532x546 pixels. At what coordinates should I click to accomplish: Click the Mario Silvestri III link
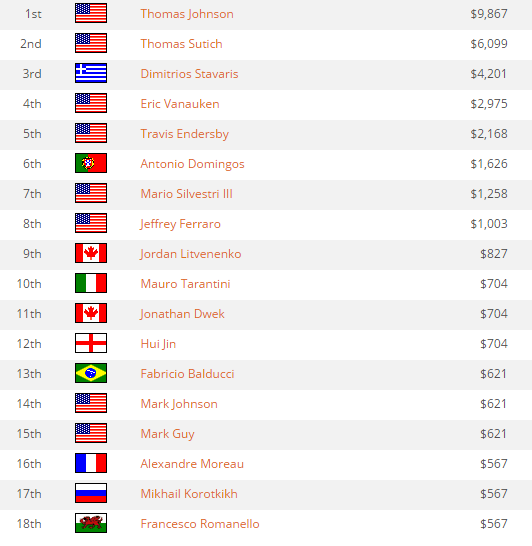(187, 194)
